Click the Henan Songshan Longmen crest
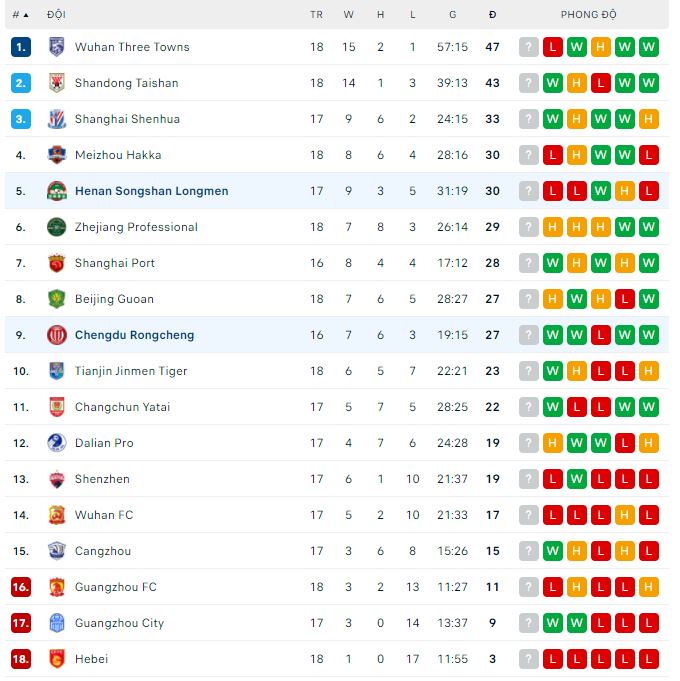Image resolution: width=680 pixels, height=681 pixels. [57, 191]
